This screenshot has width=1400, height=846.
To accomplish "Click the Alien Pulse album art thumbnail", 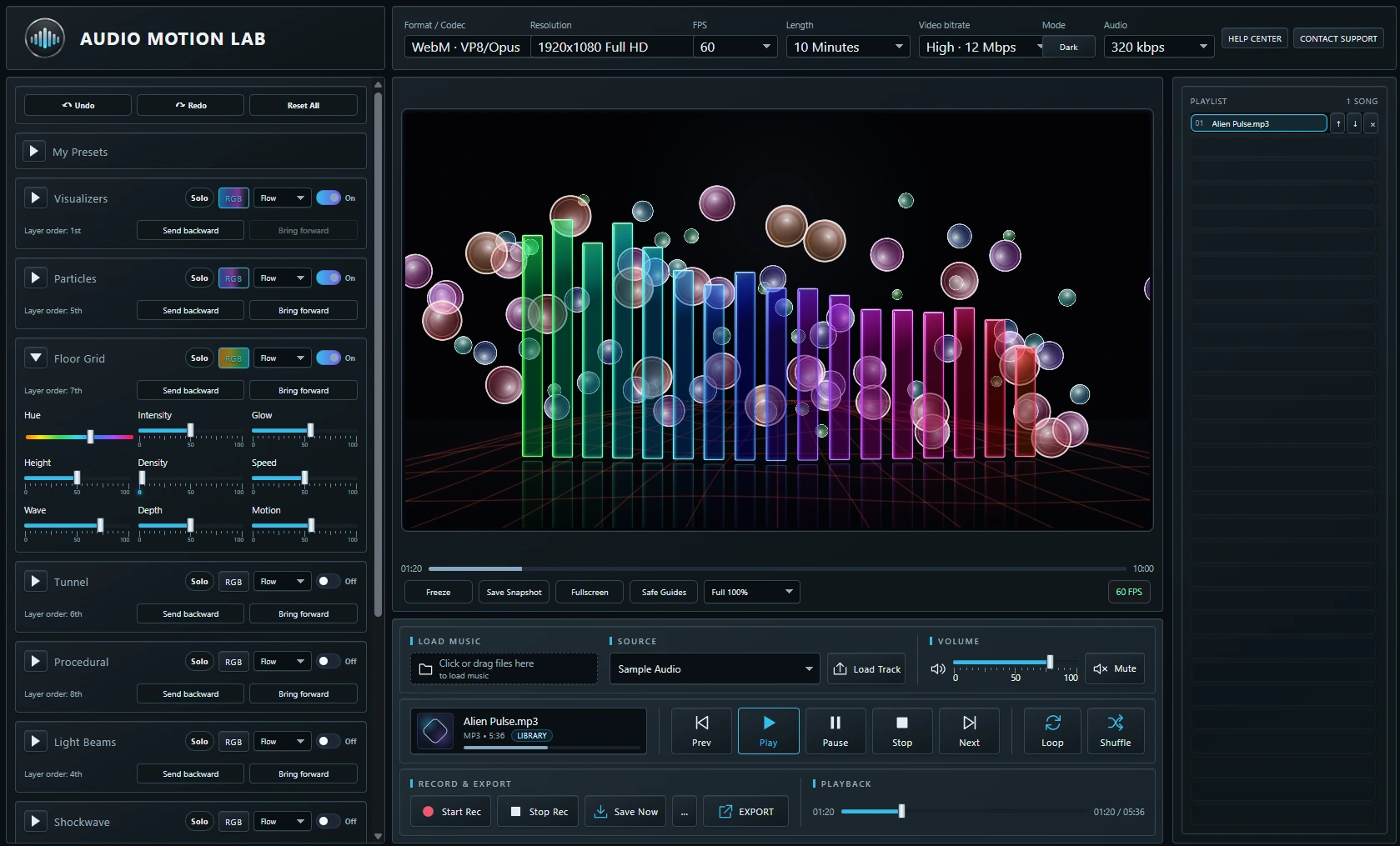I will coord(435,731).
